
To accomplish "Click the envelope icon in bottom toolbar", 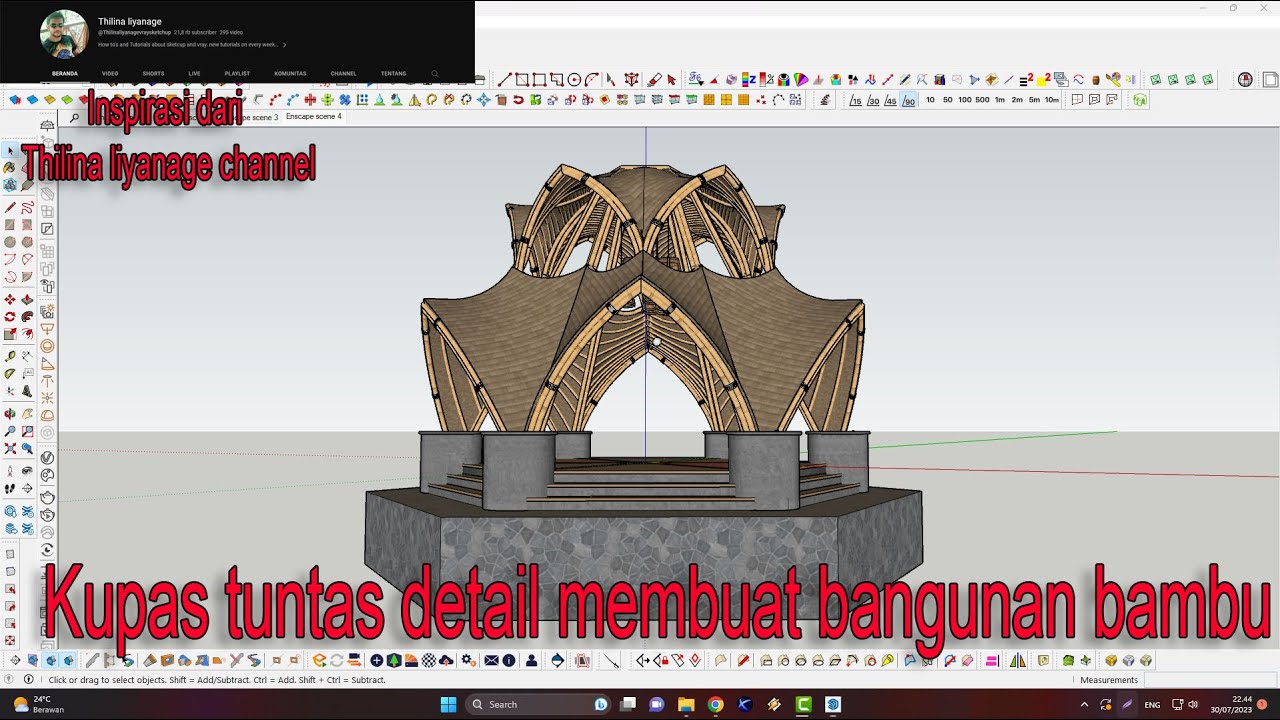I will [491, 660].
